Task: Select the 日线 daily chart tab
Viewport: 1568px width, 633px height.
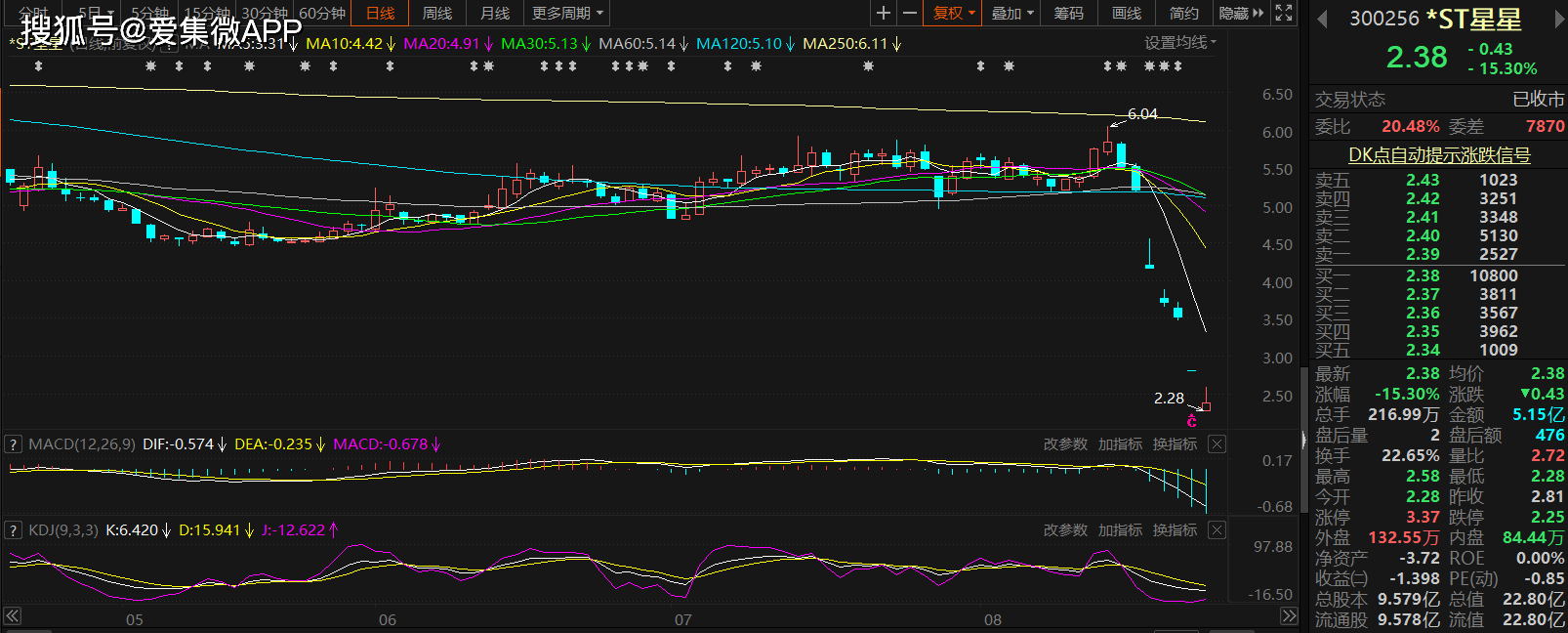Action: 380,13
